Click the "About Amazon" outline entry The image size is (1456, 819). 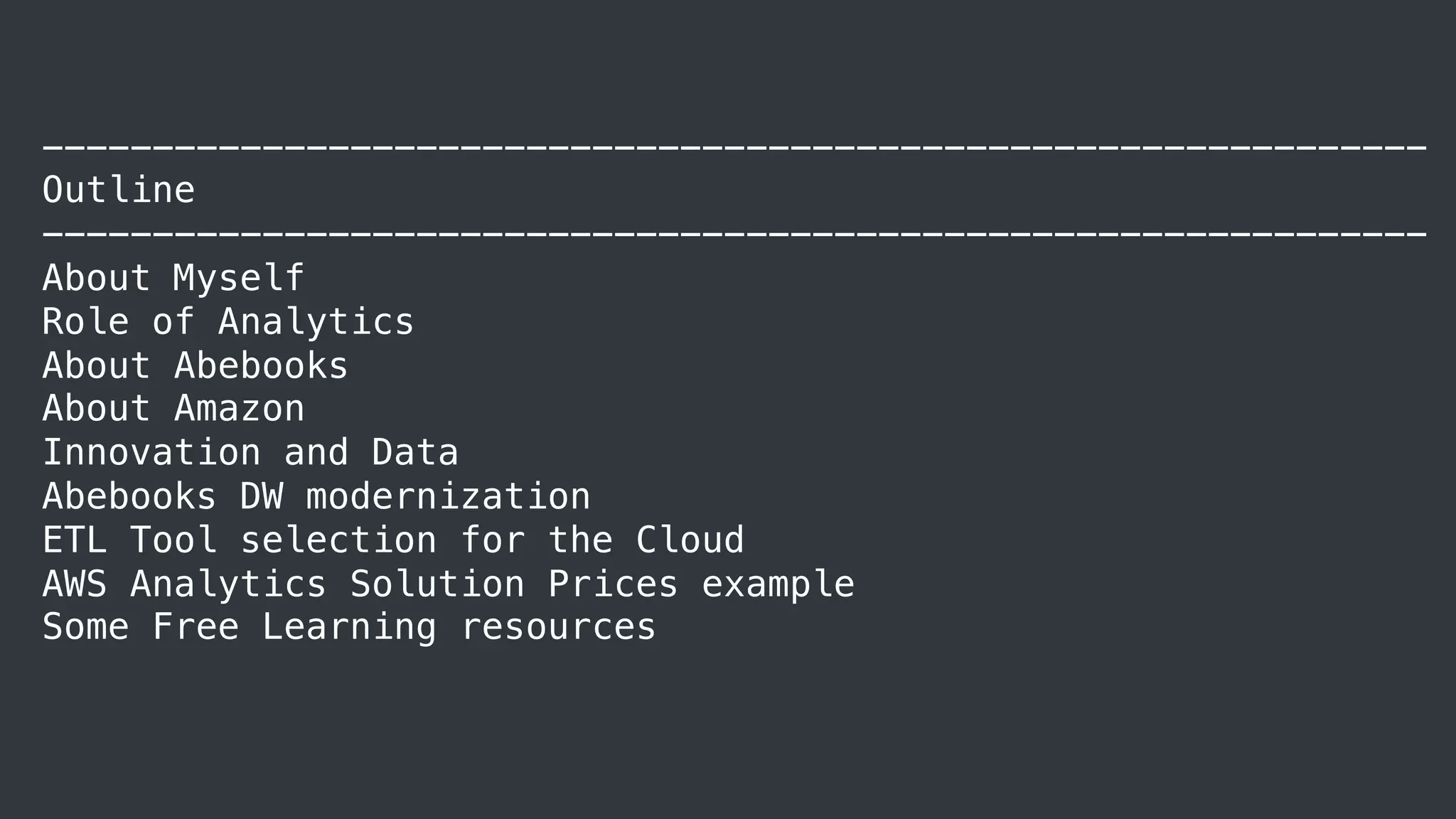[173, 409]
